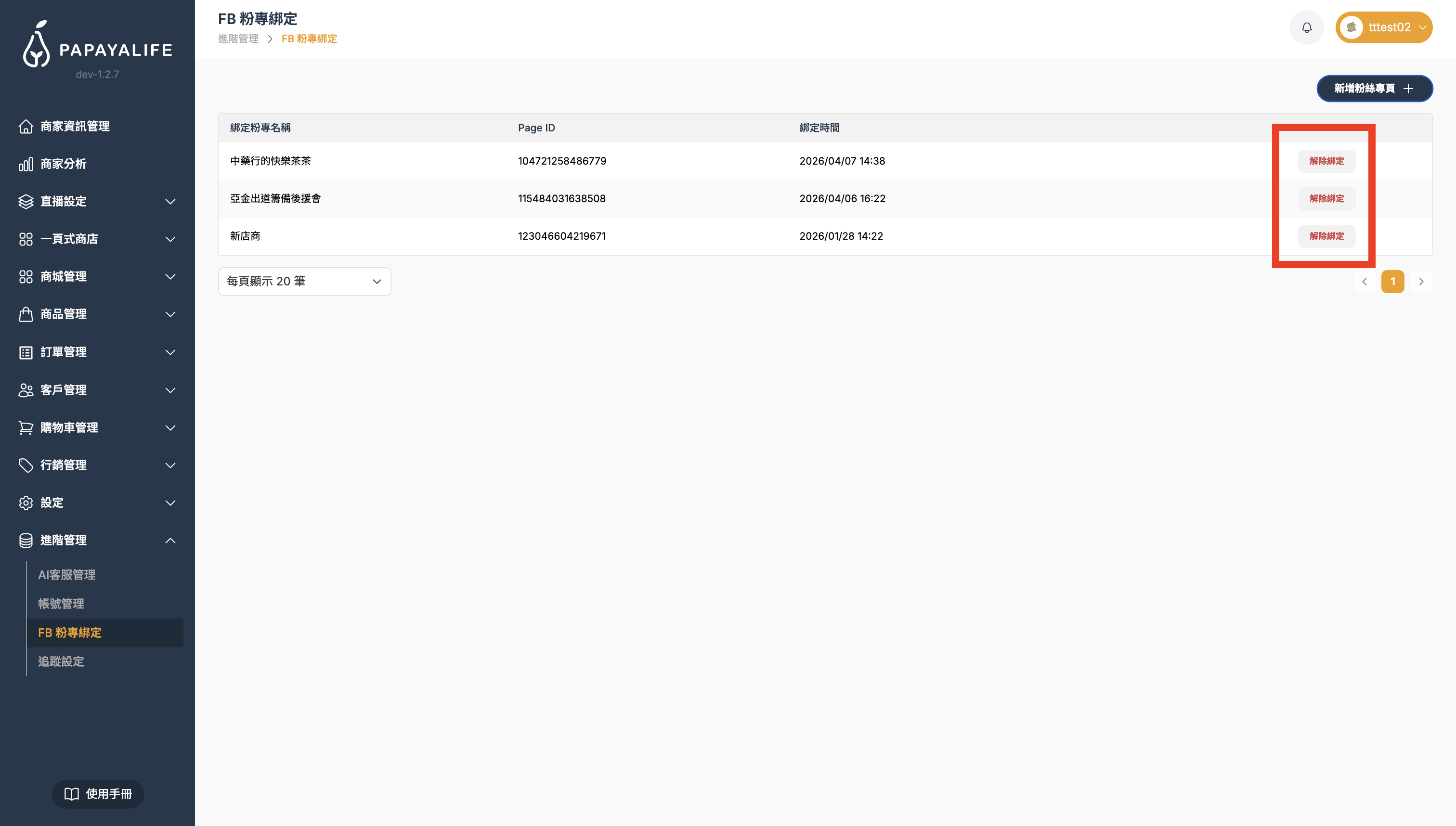The width and height of the screenshot is (1456, 826).
Task: Click 新增粉絲專頁 button
Action: (1374, 89)
